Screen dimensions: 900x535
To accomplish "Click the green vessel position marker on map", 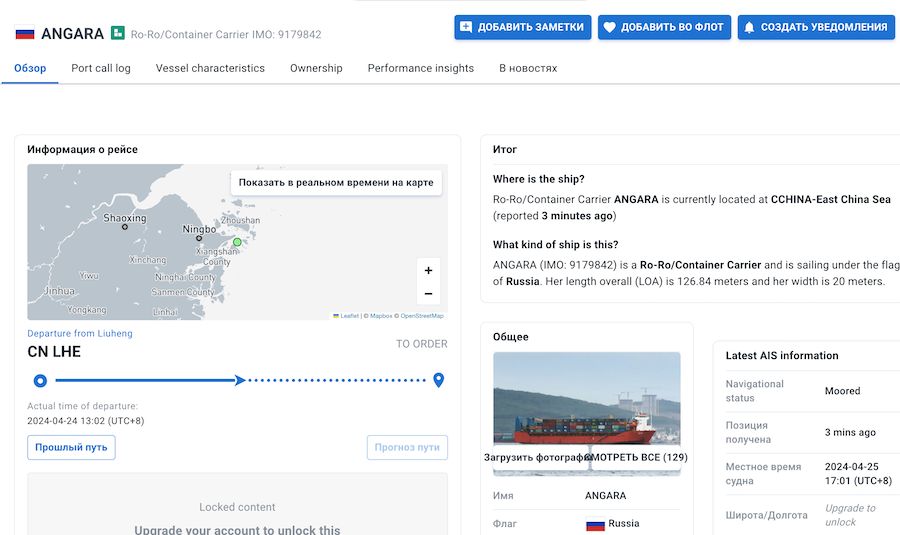I will (237, 242).
